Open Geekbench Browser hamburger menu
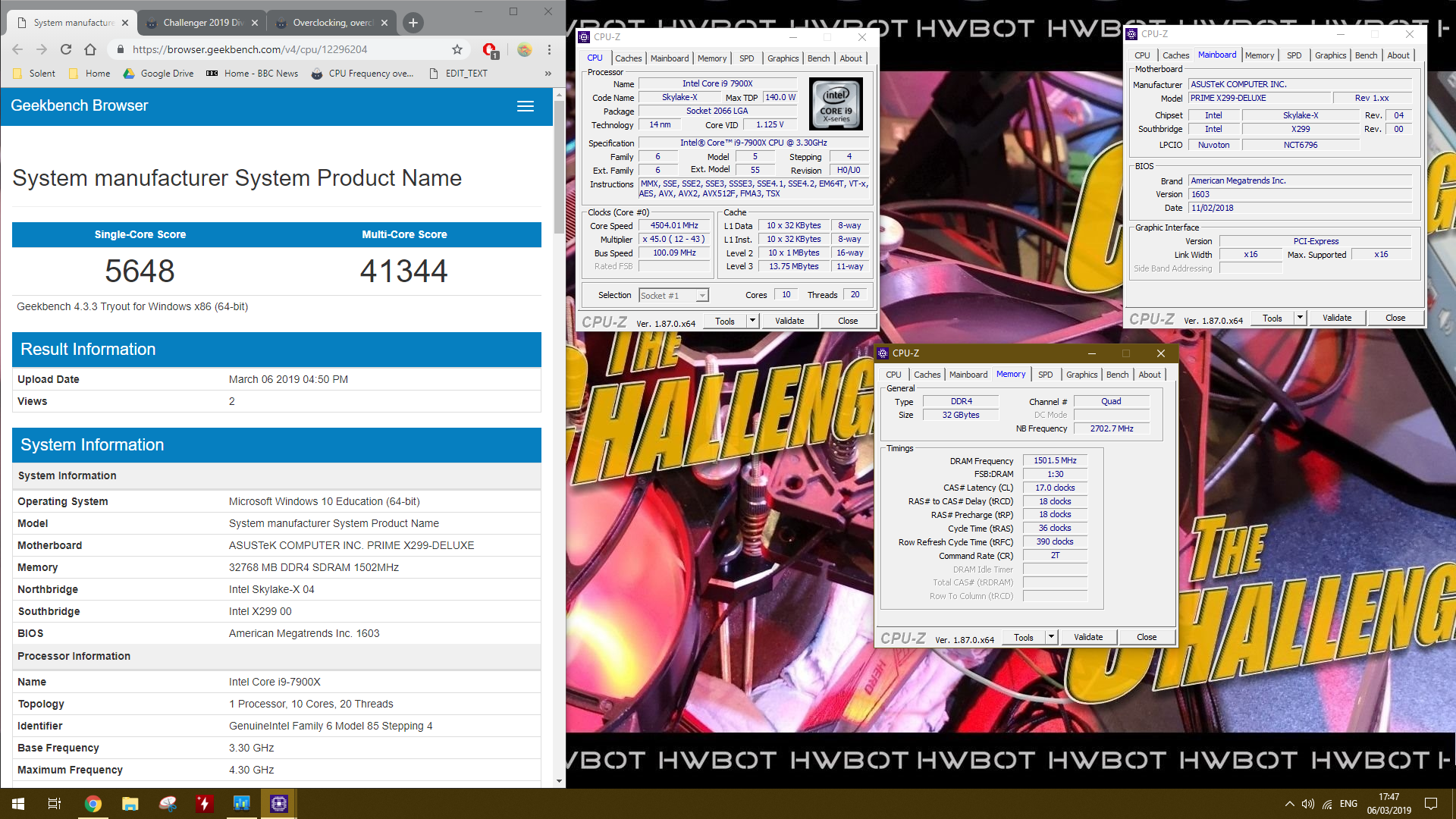1456x819 pixels. [526, 106]
